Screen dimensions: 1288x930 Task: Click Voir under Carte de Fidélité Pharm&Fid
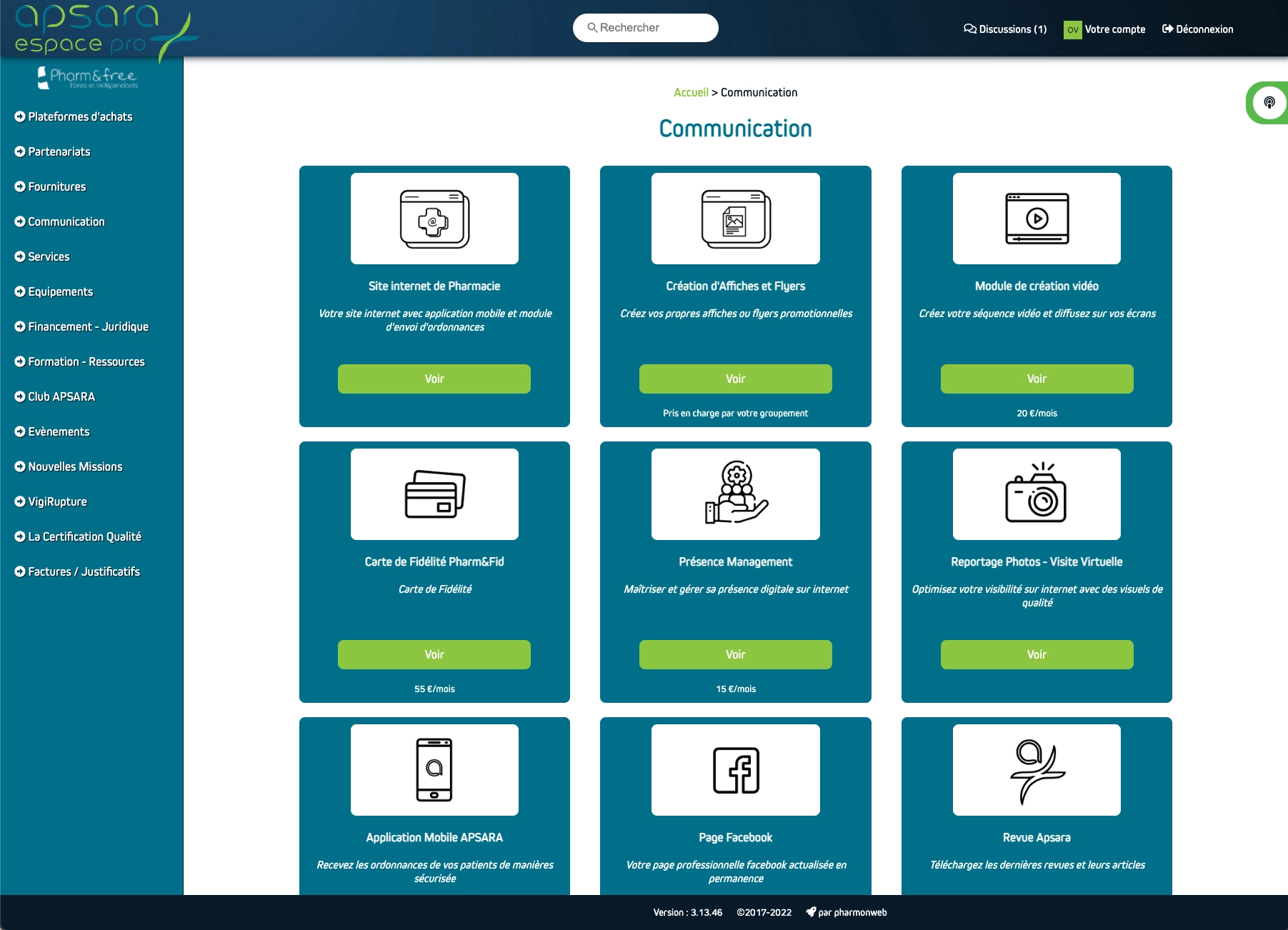point(434,654)
